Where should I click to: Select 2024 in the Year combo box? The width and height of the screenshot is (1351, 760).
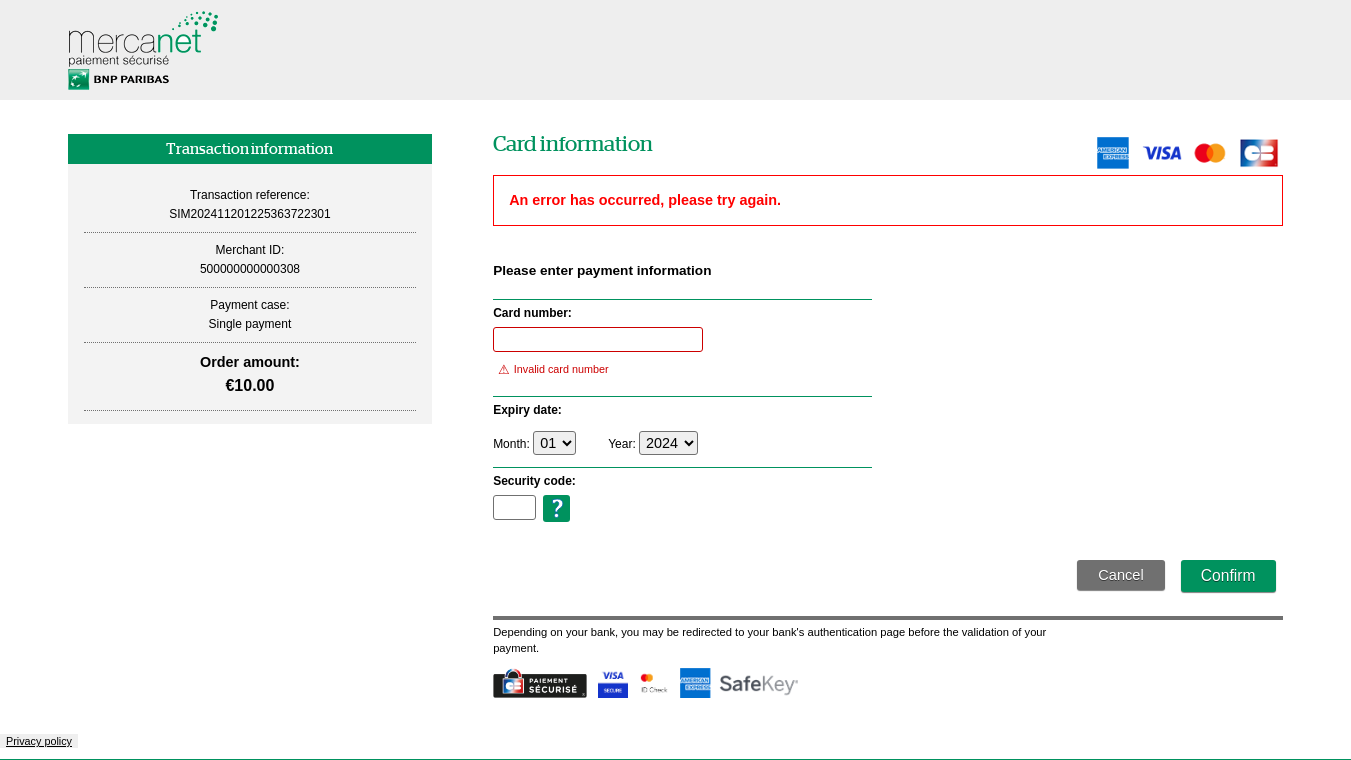668,442
